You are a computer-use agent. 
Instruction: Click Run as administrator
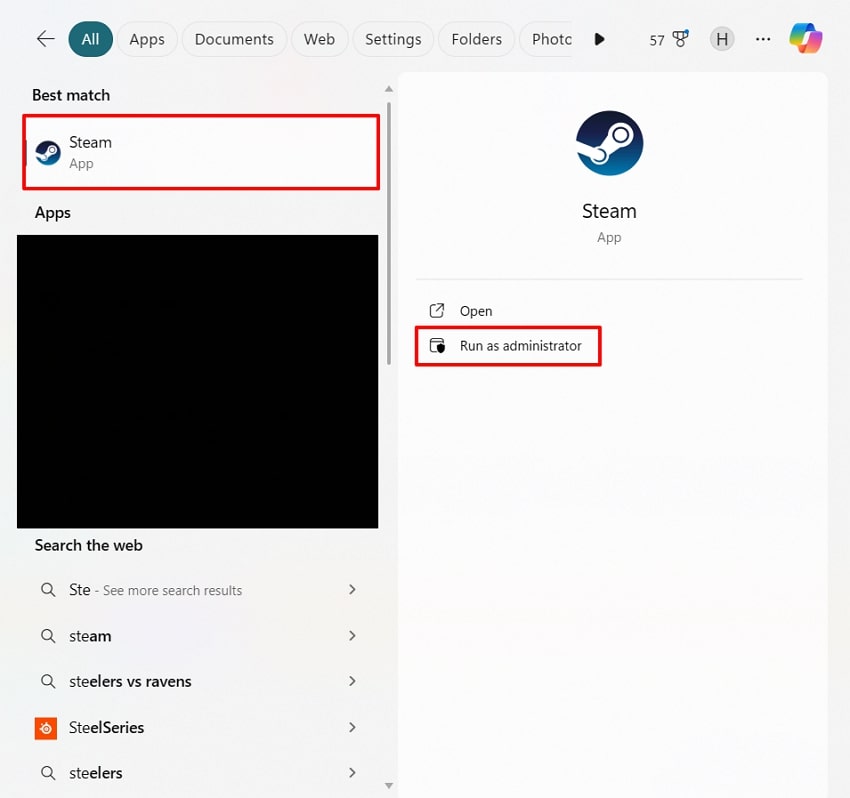tap(508, 346)
